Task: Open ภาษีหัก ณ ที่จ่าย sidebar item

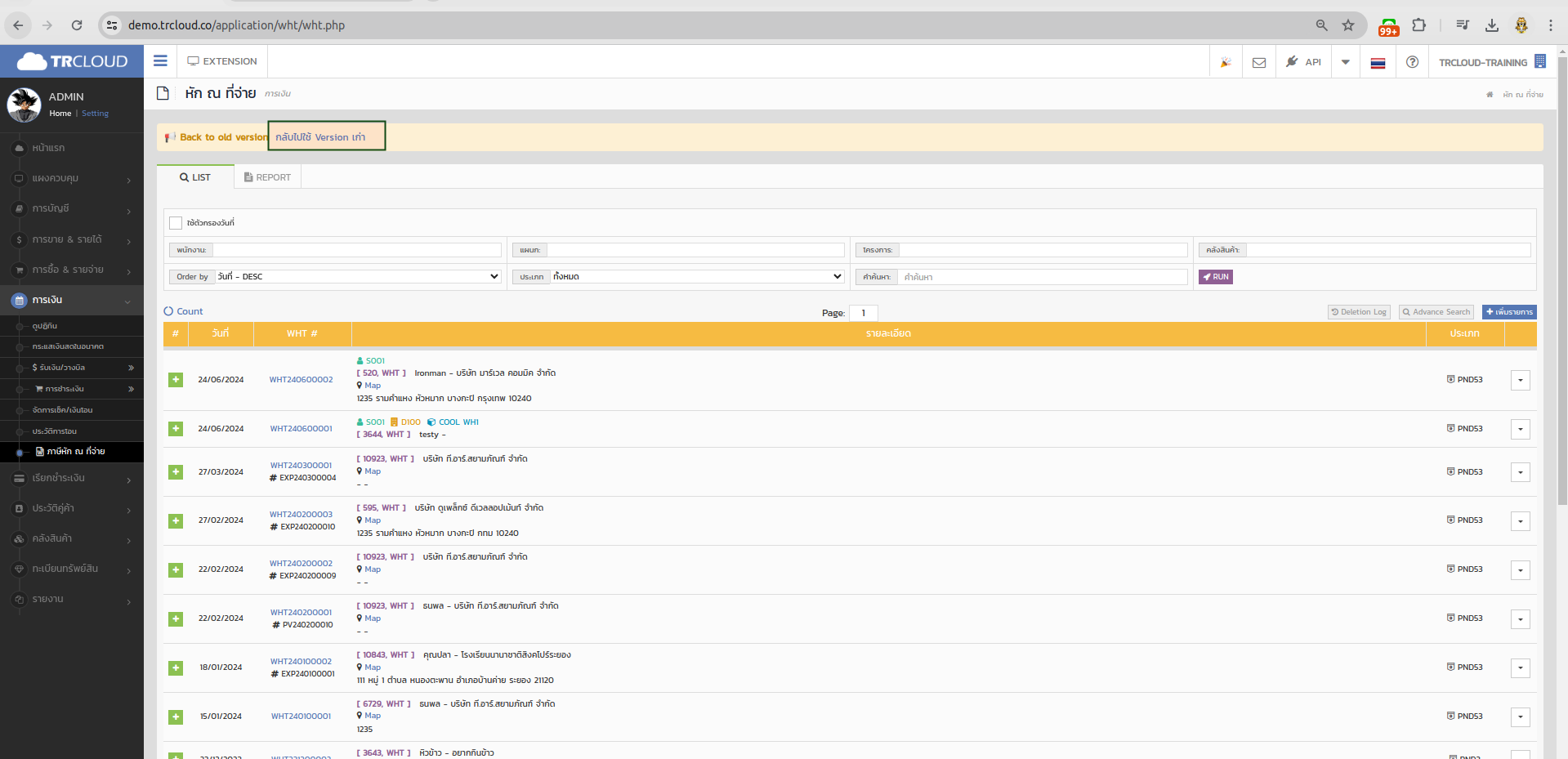Action: tap(72, 451)
